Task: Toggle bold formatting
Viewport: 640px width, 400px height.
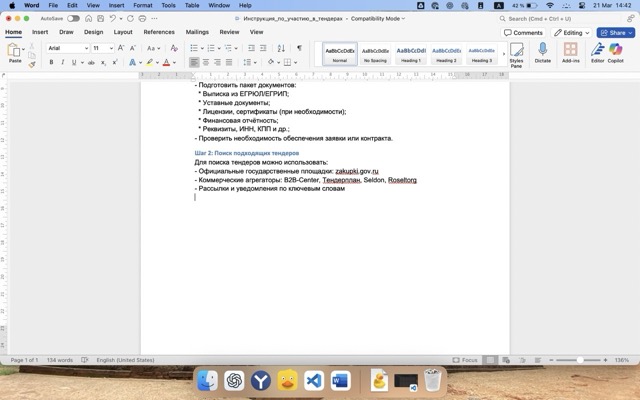Action: click(50, 62)
